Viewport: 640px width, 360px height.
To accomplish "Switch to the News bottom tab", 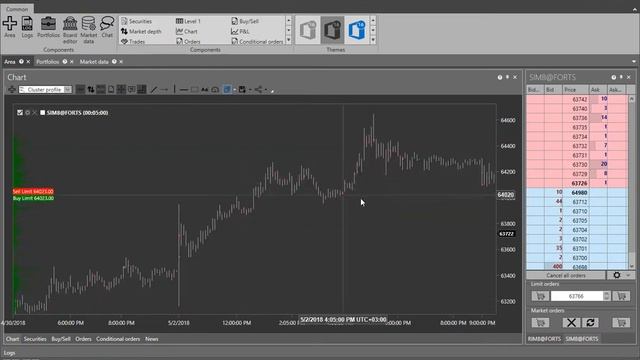I will point(151,339).
